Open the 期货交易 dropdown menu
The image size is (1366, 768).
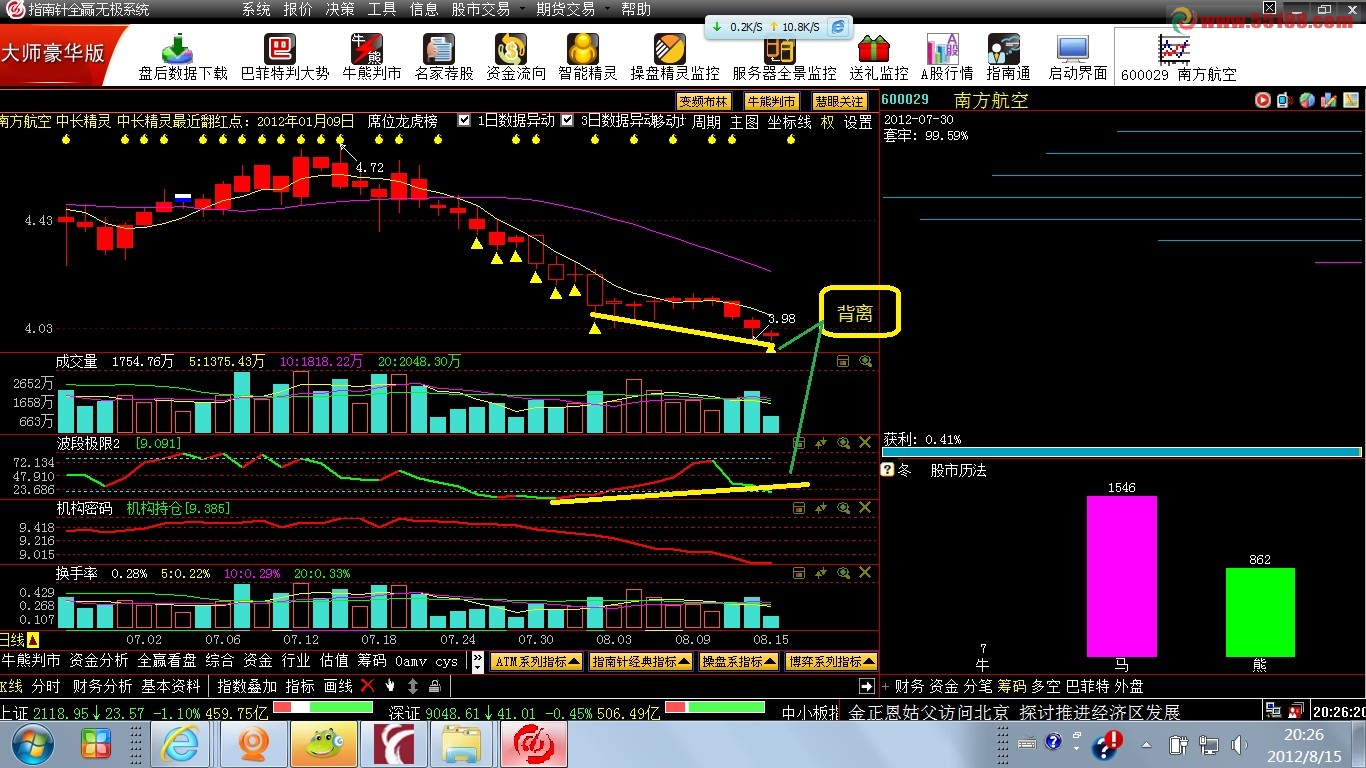click(x=566, y=9)
